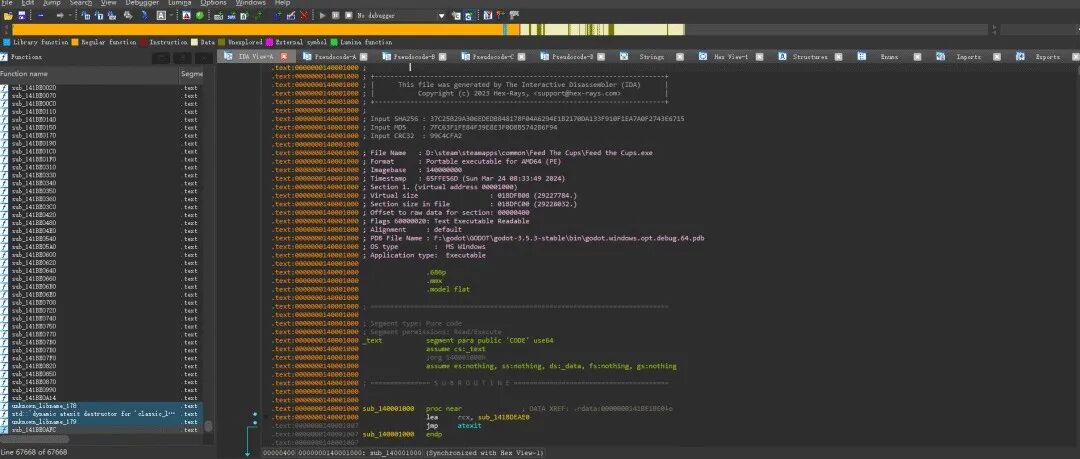Screen dimensions: 1080x459
Task: Switch to the Structures tab
Action: (810, 57)
